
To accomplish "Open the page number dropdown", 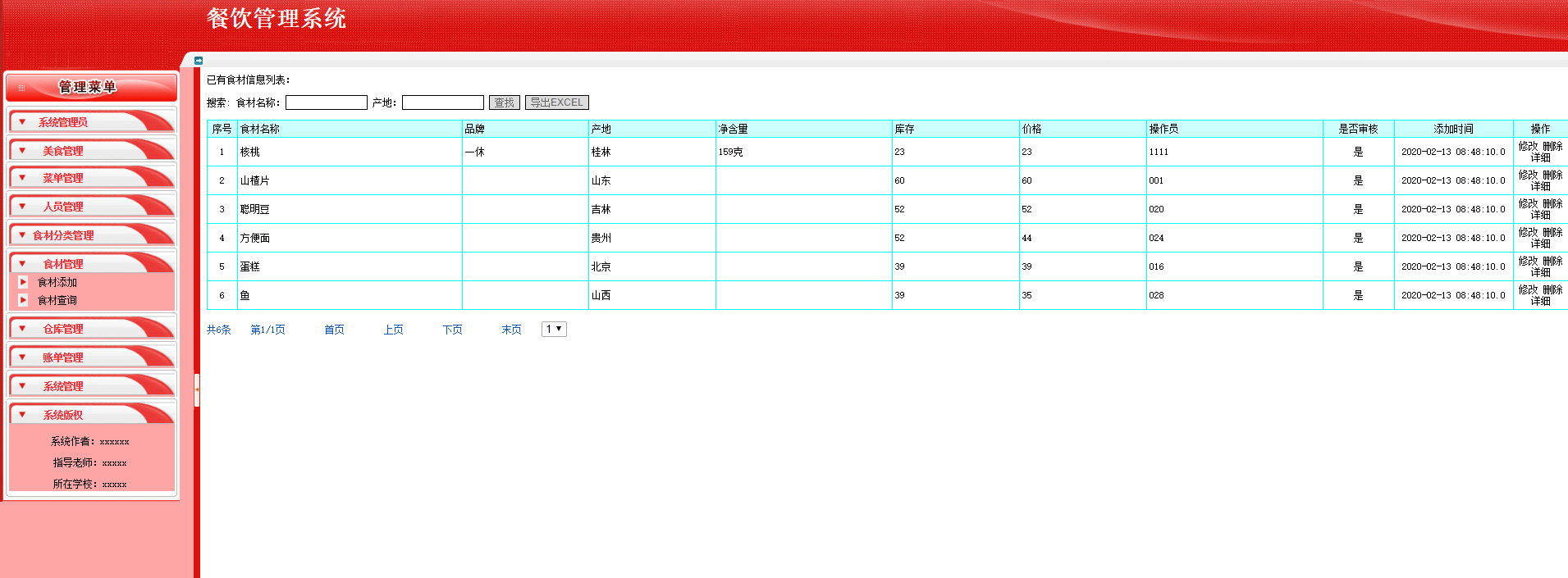I will pyautogui.click(x=554, y=329).
